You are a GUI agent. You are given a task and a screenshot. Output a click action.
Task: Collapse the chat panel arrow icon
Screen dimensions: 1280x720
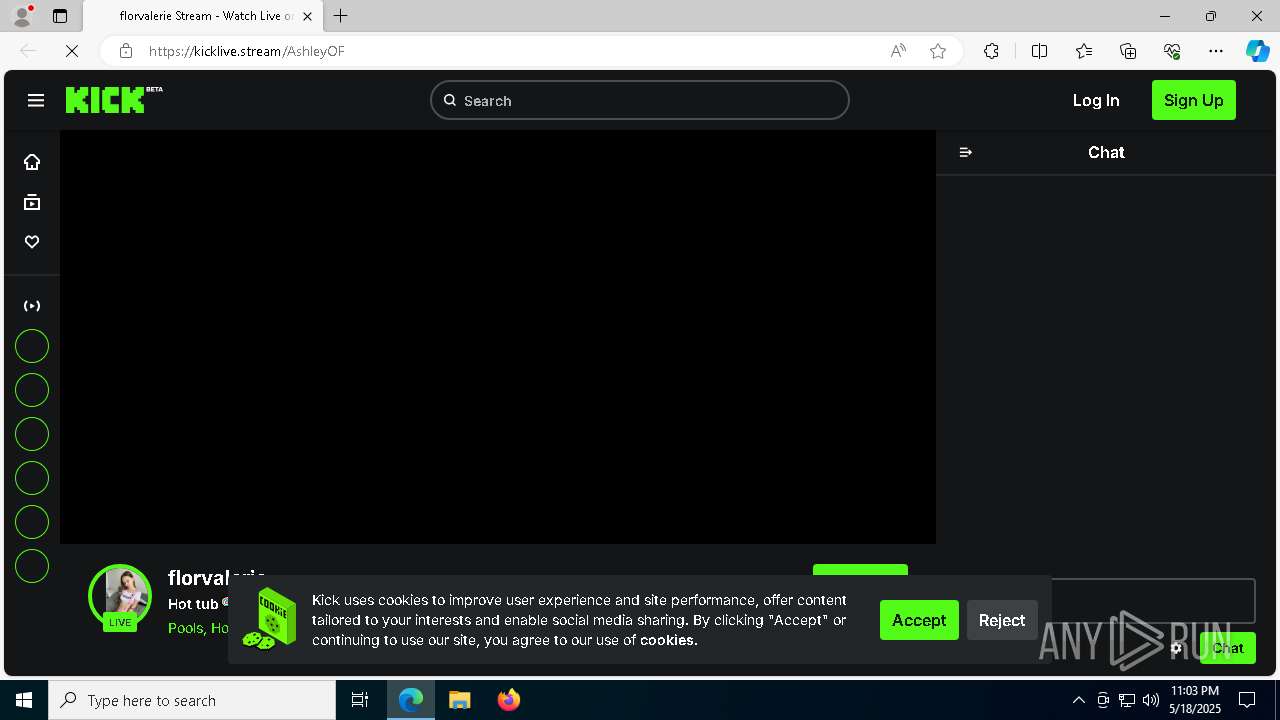pyautogui.click(x=966, y=152)
